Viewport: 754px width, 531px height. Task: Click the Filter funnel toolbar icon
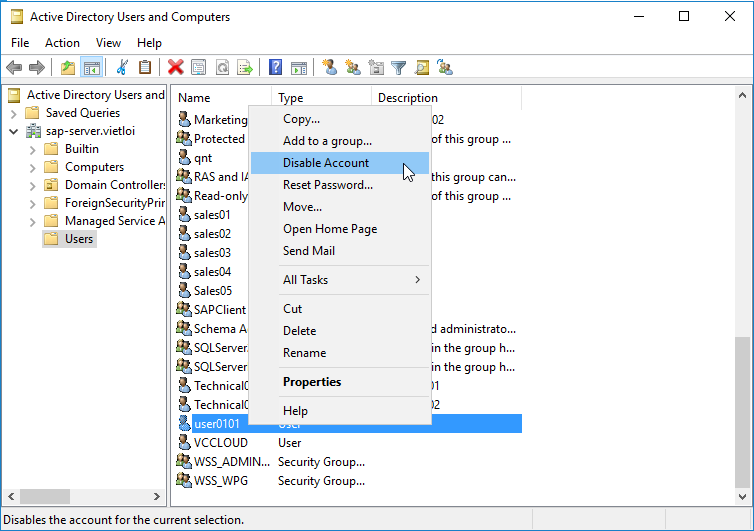(x=399, y=67)
